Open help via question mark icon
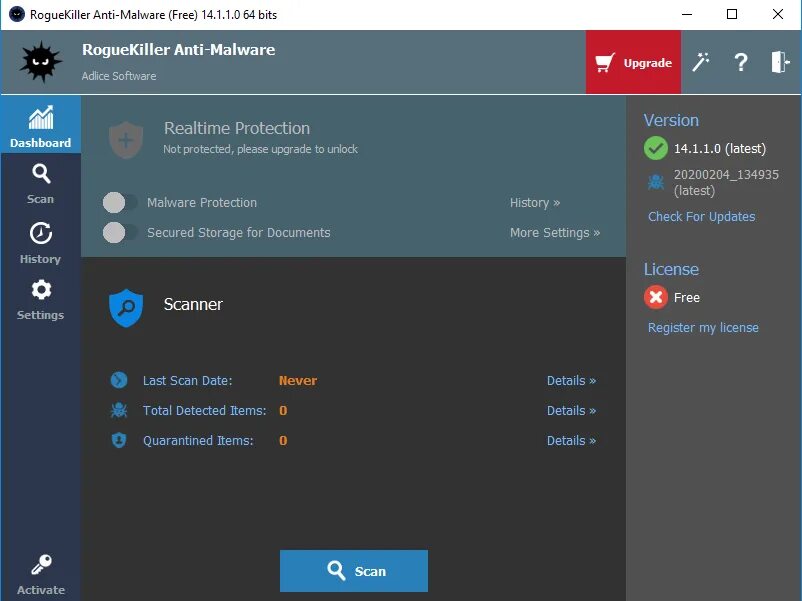 741,62
